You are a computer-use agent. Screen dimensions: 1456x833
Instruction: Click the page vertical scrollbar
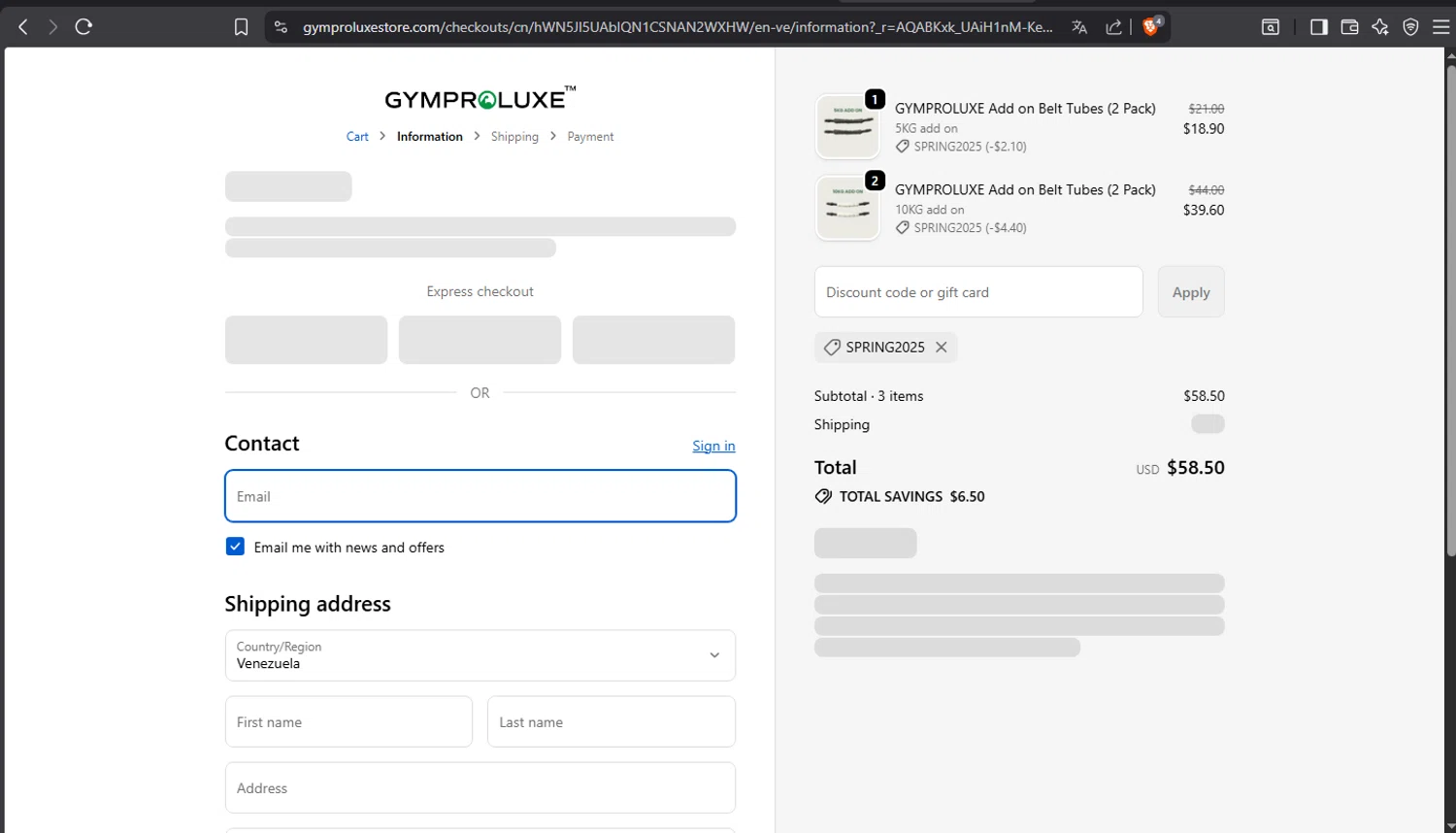point(1450,311)
